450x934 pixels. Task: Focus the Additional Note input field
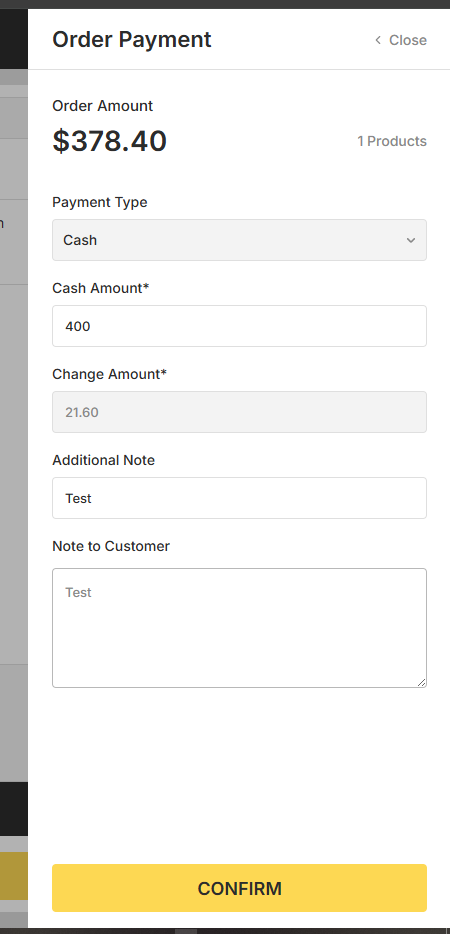tap(240, 498)
